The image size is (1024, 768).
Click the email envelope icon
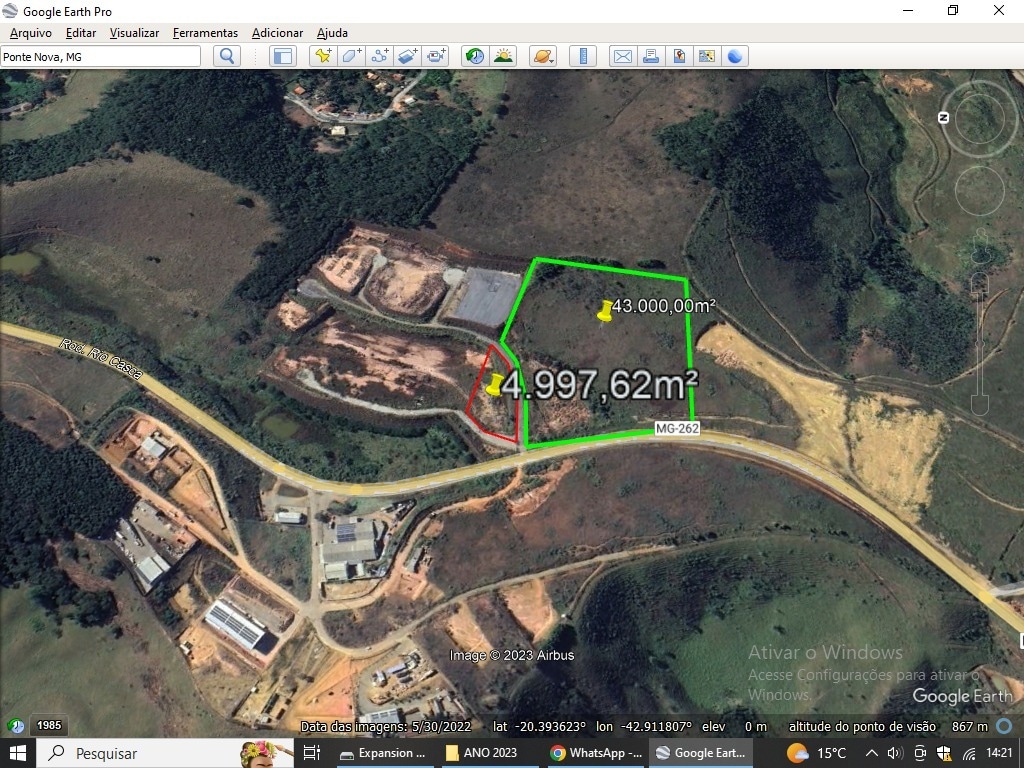tap(622, 56)
